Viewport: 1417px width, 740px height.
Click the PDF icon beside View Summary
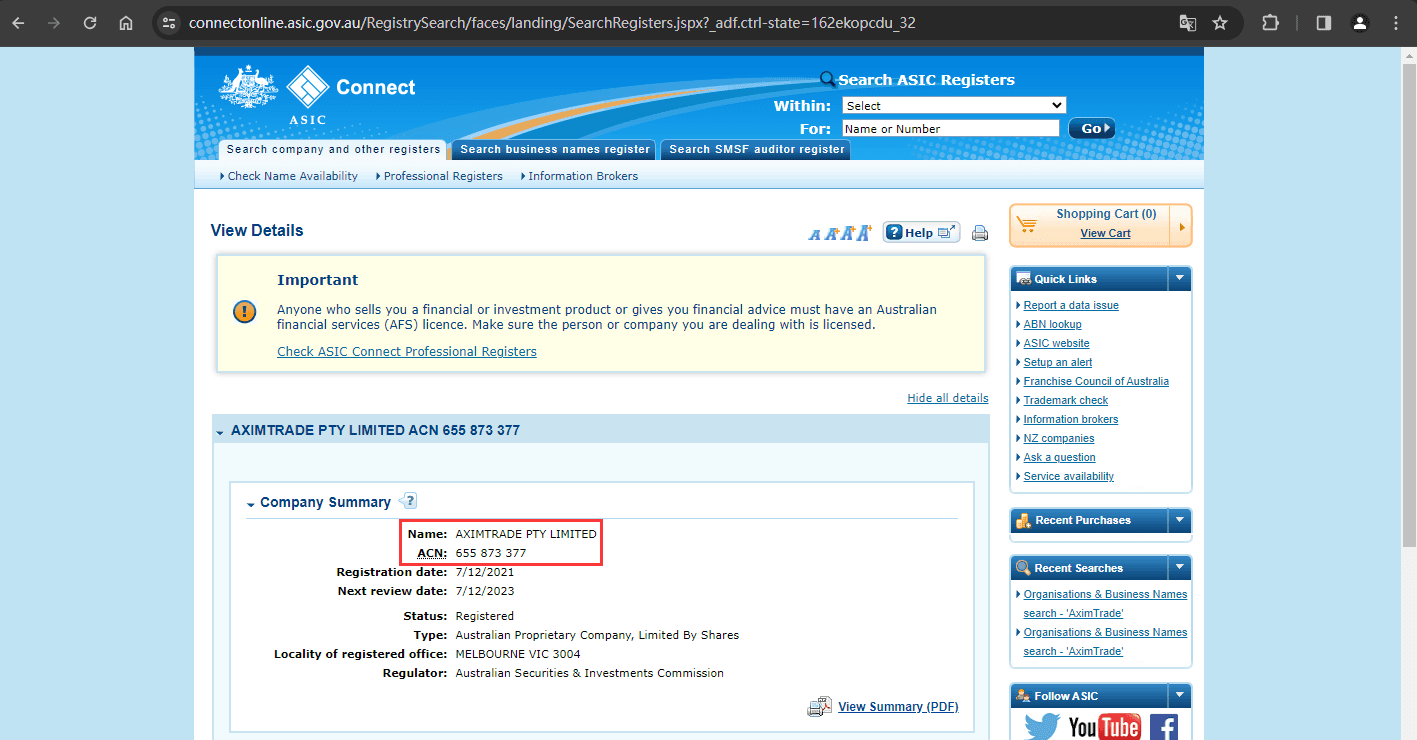tap(820, 707)
